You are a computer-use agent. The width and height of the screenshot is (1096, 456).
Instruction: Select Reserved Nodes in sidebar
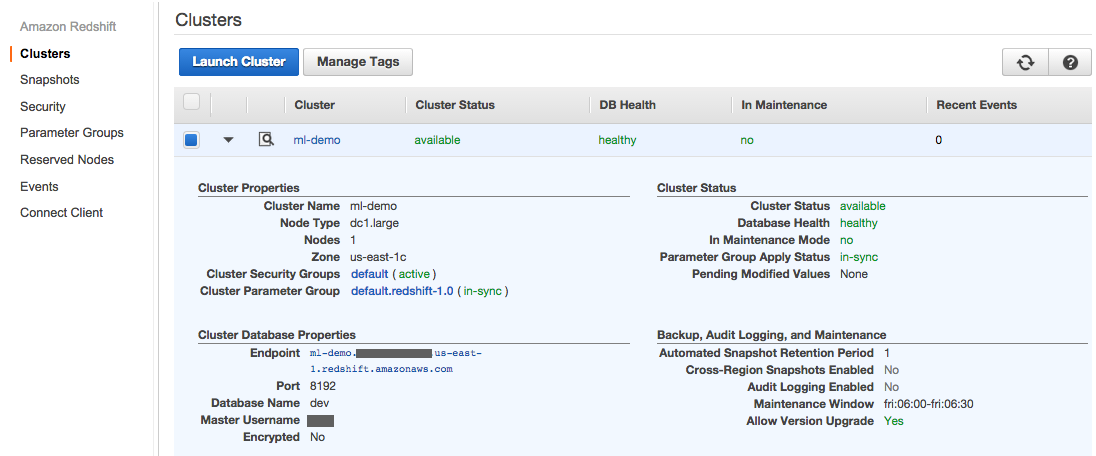coord(67,159)
